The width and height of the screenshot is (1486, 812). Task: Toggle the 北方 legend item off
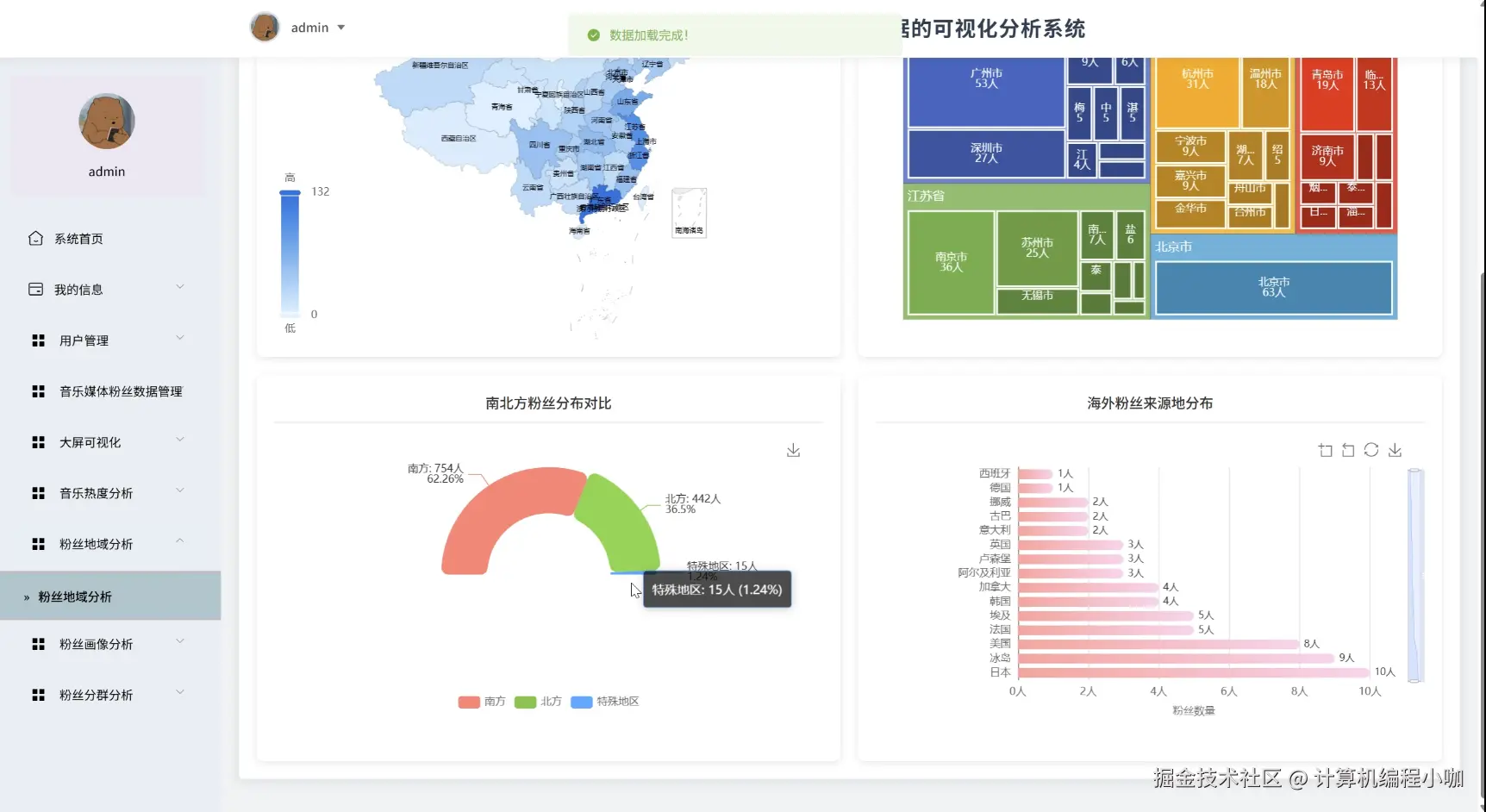point(539,702)
